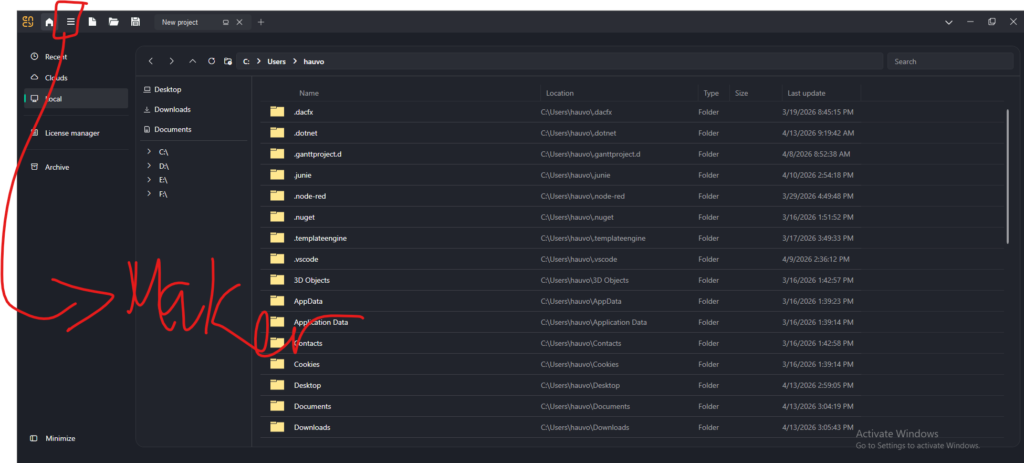
Task: Expand the D:\ drive tree node
Action: pos(148,165)
